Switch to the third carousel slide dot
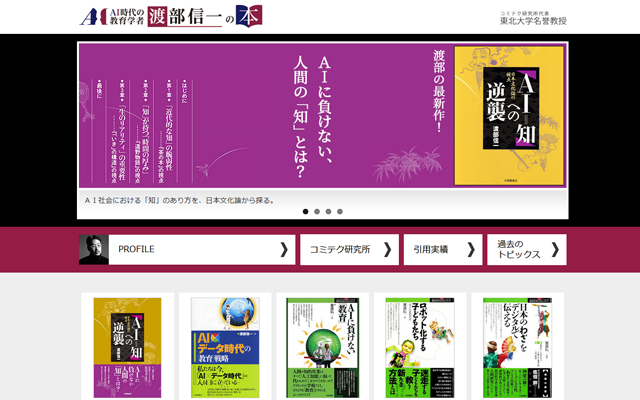Screen dimensions: 640x400 328,211
